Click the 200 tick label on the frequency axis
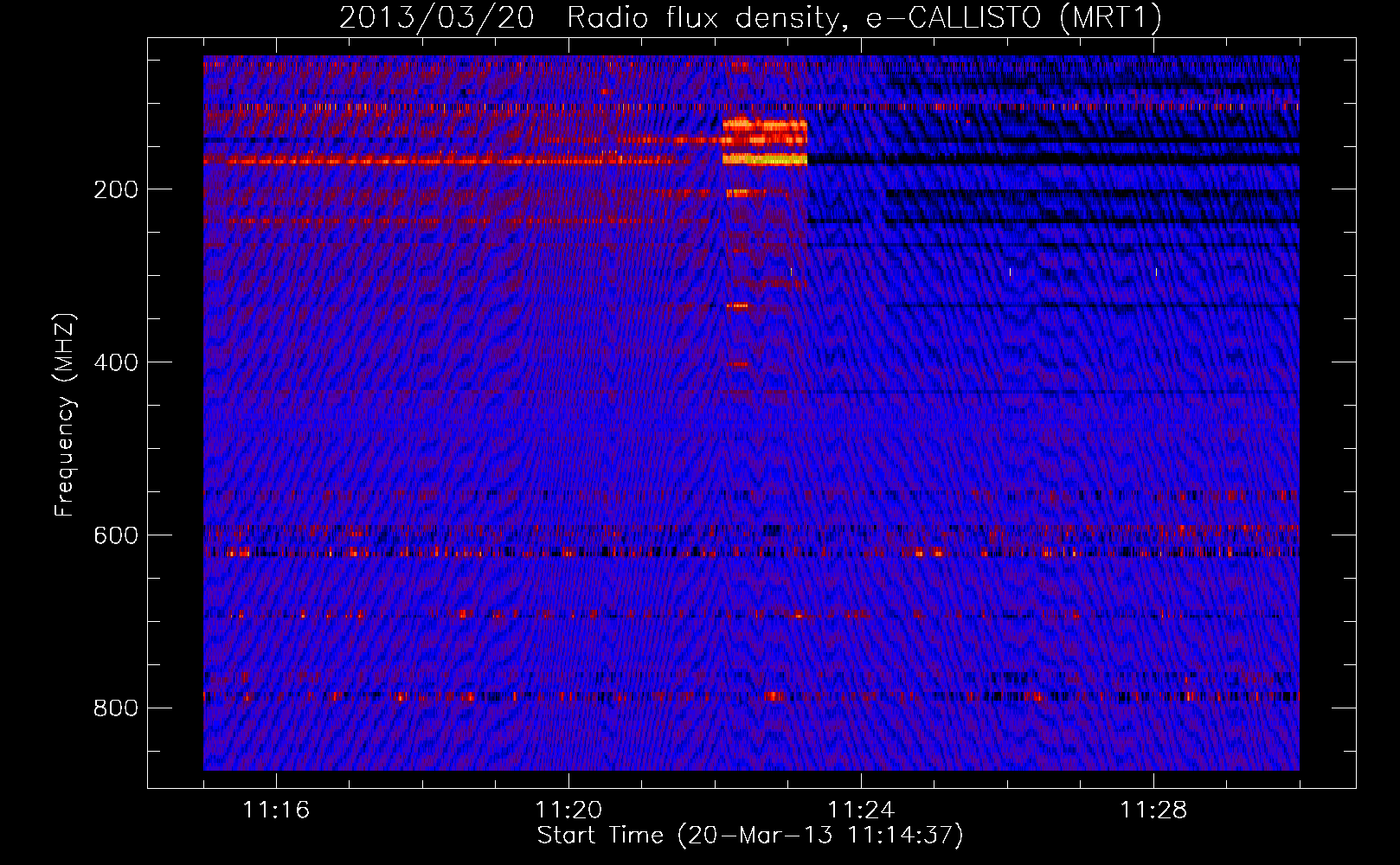The image size is (1400, 865). [x=116, y=189]
